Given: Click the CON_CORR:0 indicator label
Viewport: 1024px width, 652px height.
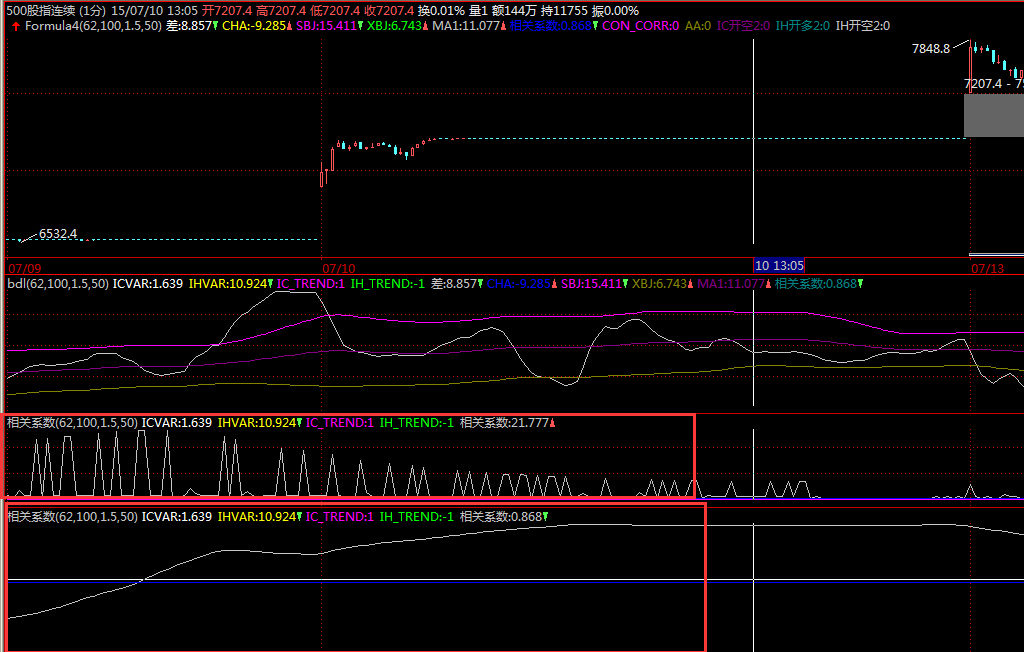Looking at the screenshot, I should click(x=639, y=26).
